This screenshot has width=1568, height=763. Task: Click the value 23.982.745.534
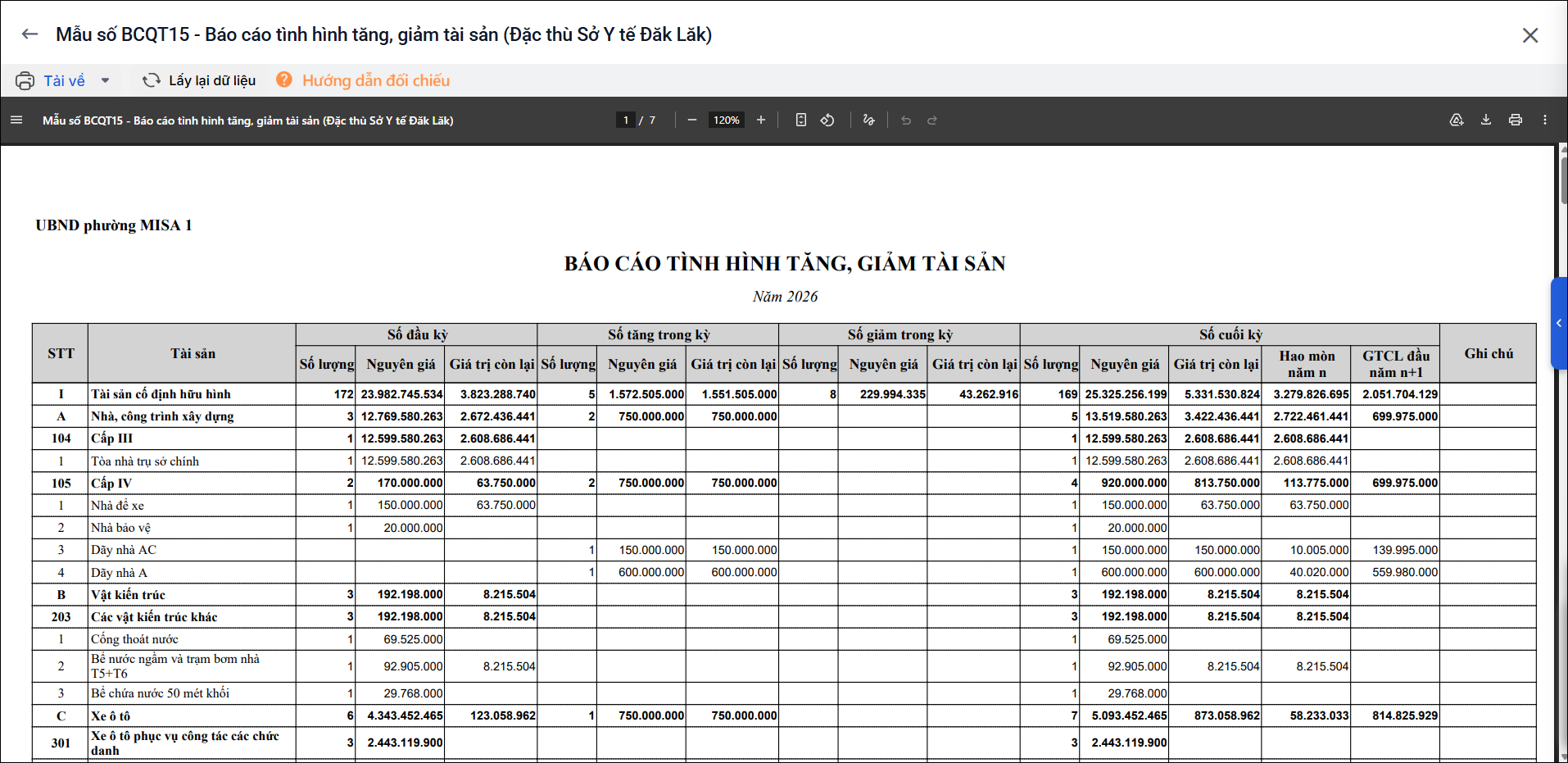[x=401, y=394]
